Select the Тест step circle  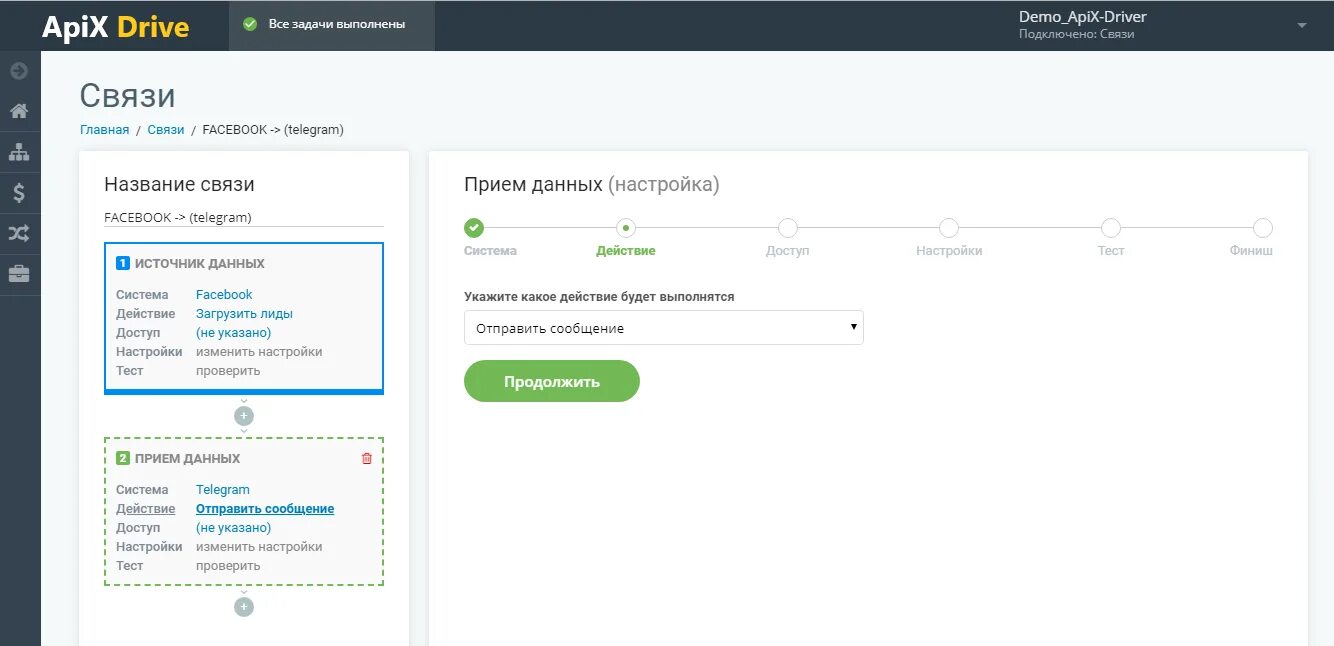click(1111, 228)
